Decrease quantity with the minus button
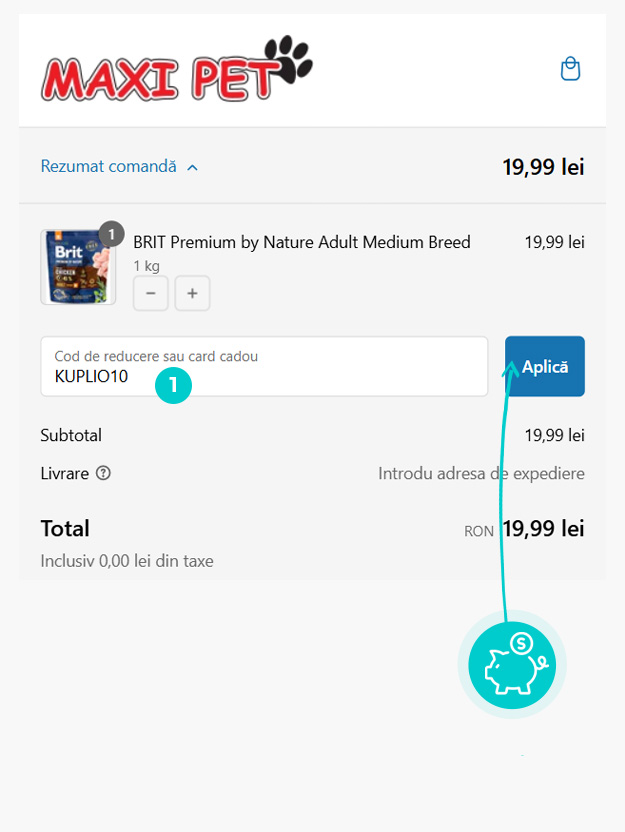This screenshot has height=832, width=625. [x=151, y=294]
